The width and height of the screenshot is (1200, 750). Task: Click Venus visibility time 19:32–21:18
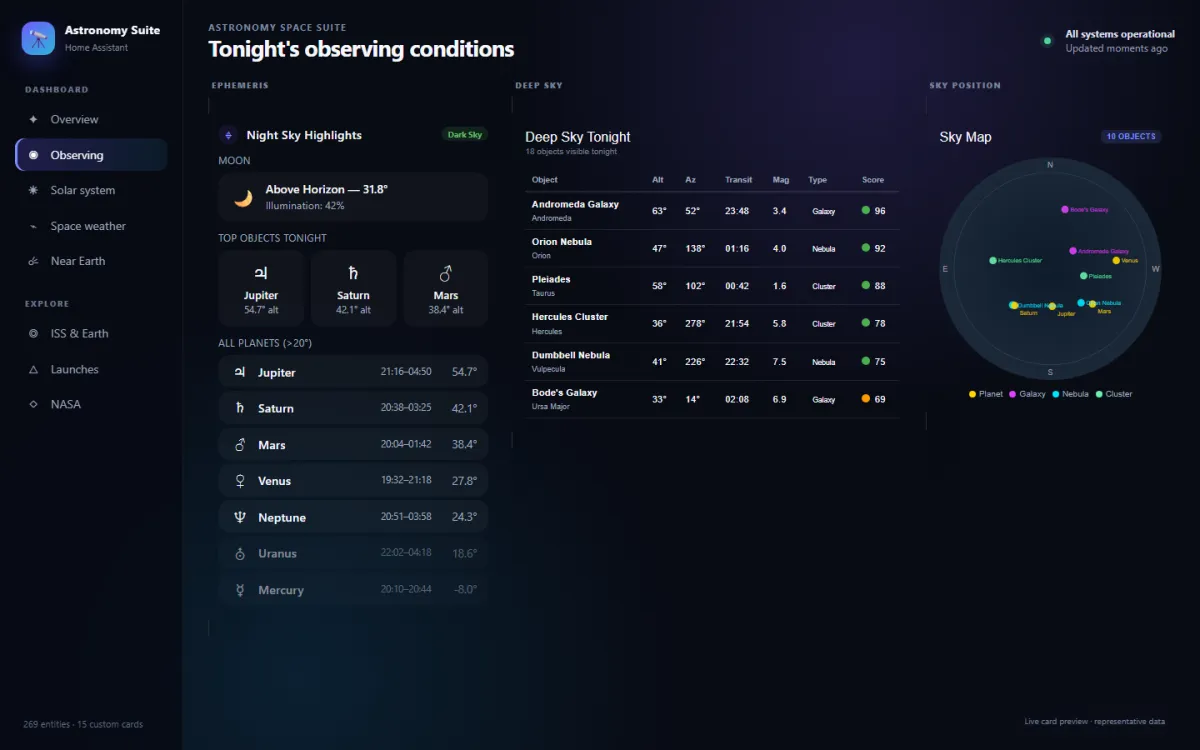pos(406,480)
